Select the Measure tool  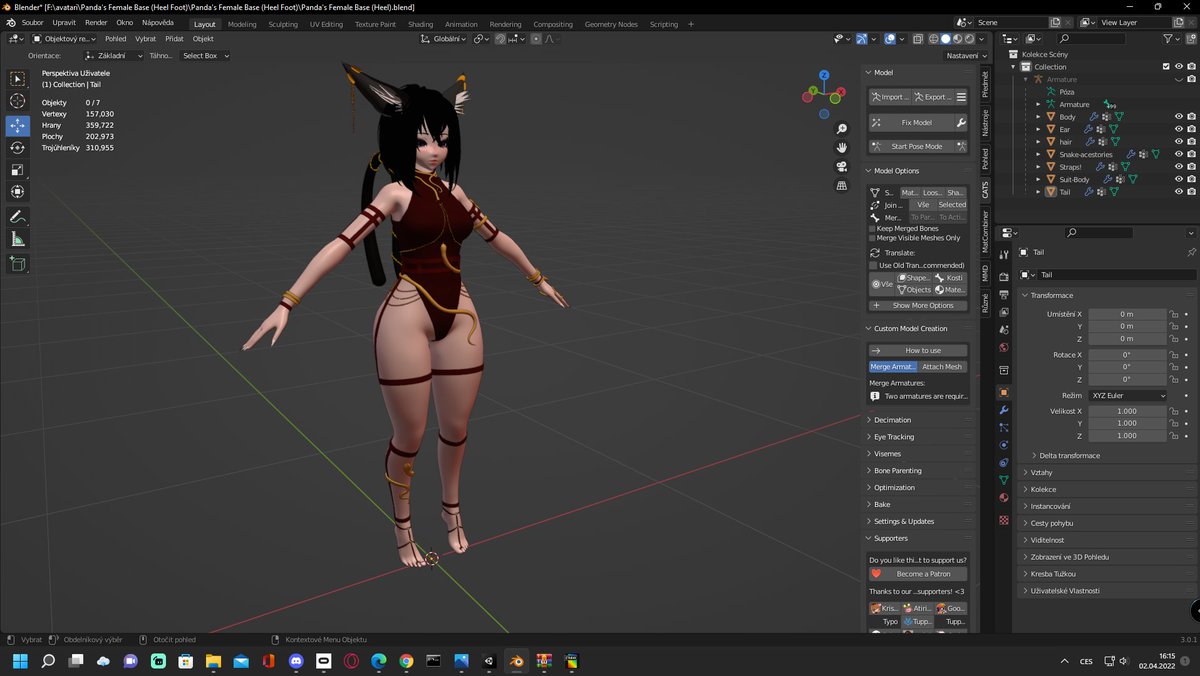point(17,239)
